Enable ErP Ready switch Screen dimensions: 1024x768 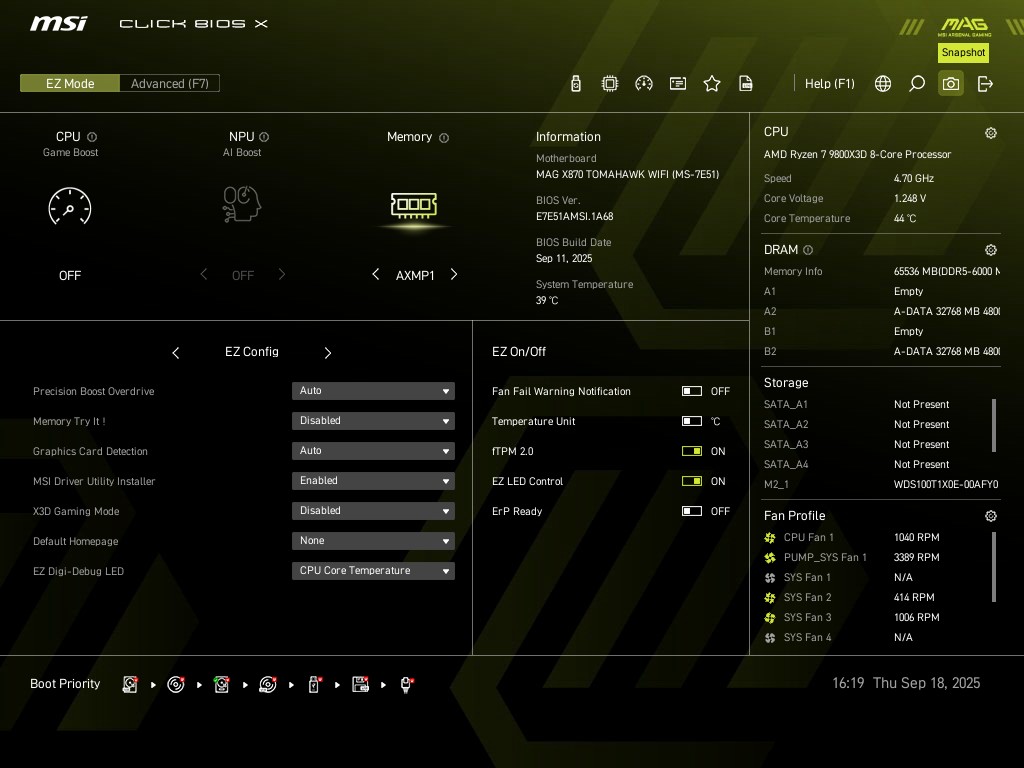(x=692, y=511)
